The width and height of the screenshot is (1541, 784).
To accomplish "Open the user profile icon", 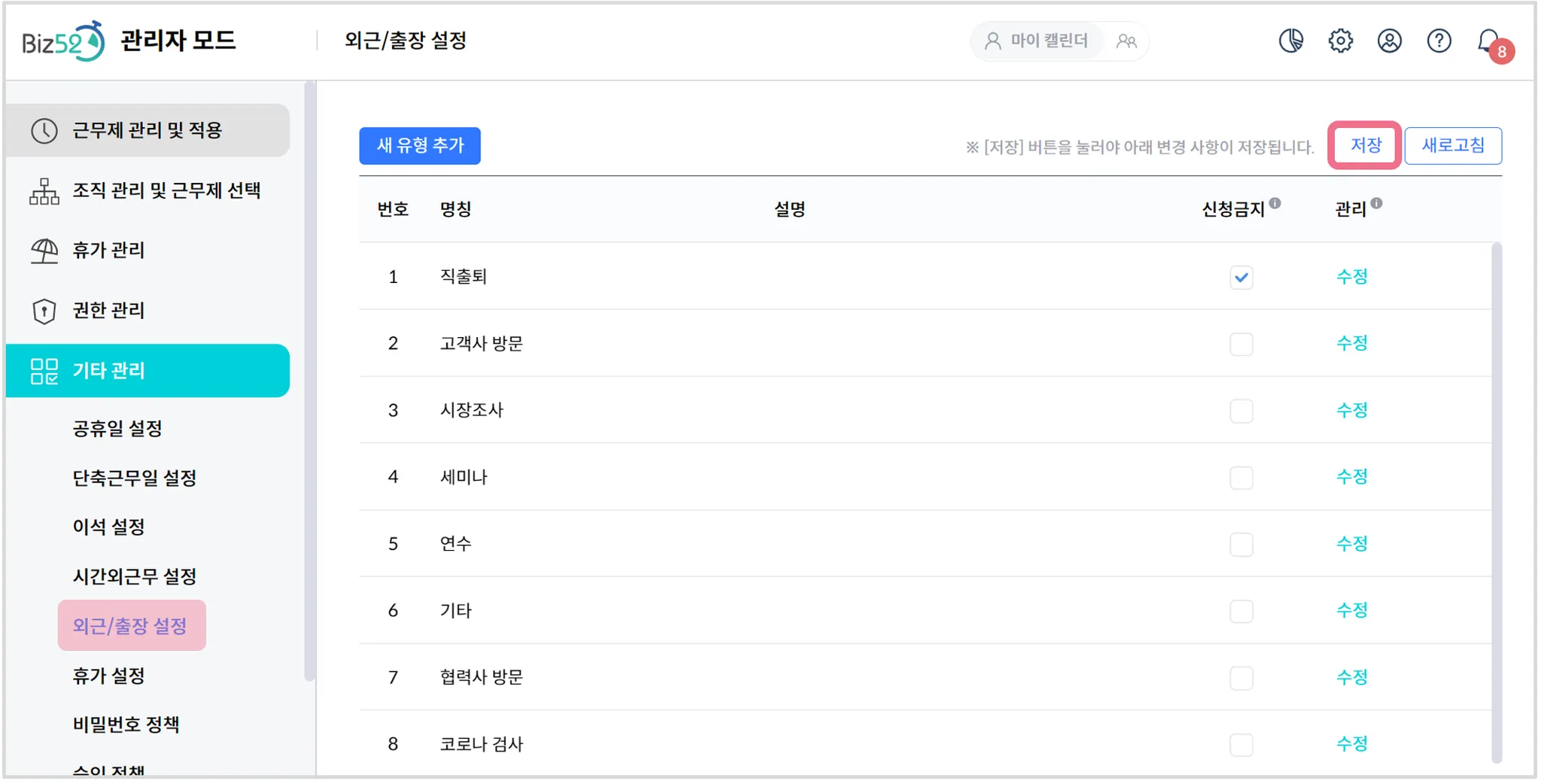I will click(x=1389, y=41).
